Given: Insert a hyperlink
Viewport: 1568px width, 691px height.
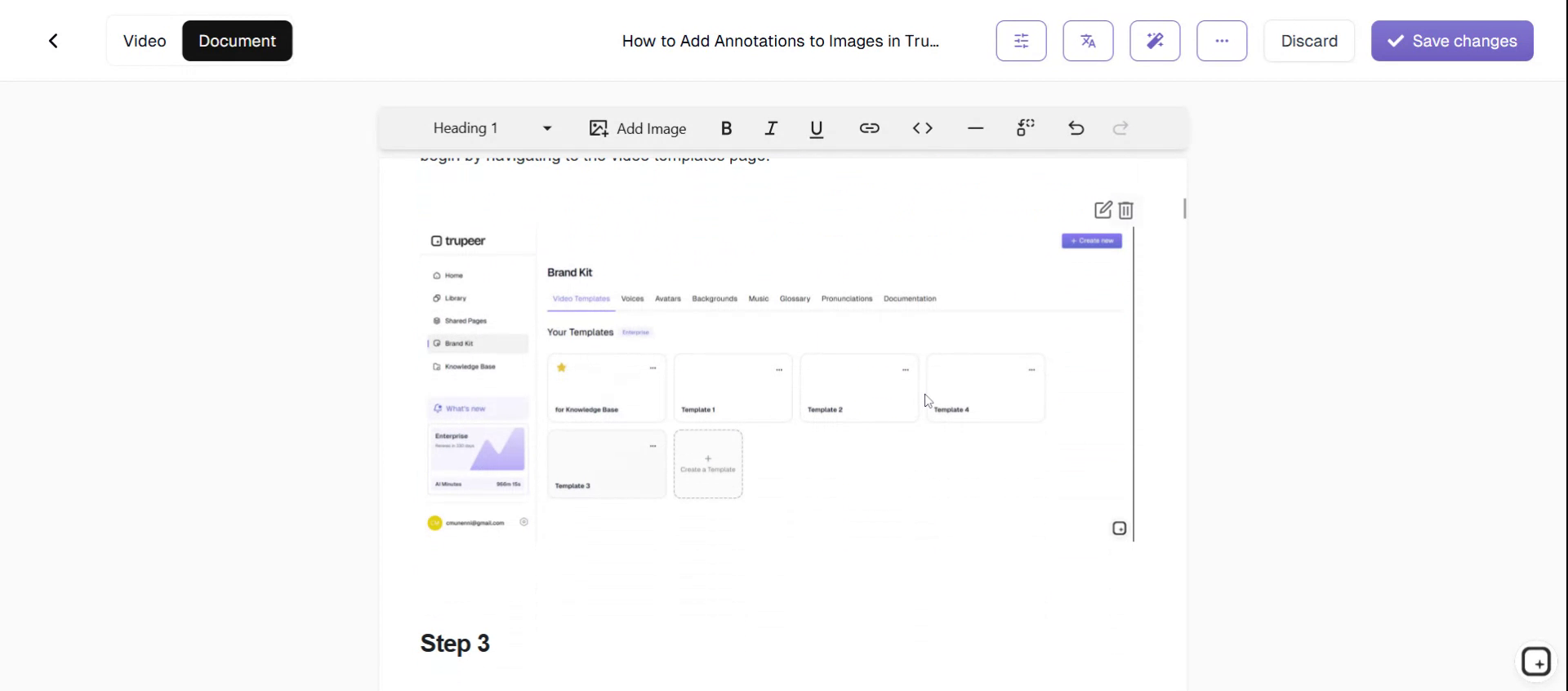Looking at the screenshot, I should pyautogui.click(x=869, y=128).
